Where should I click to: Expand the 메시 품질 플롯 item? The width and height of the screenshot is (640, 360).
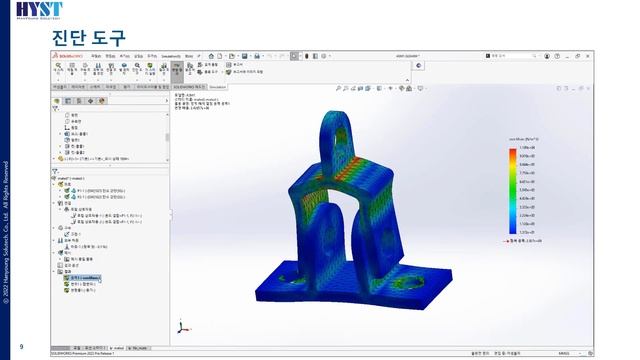tap(60, 259)
